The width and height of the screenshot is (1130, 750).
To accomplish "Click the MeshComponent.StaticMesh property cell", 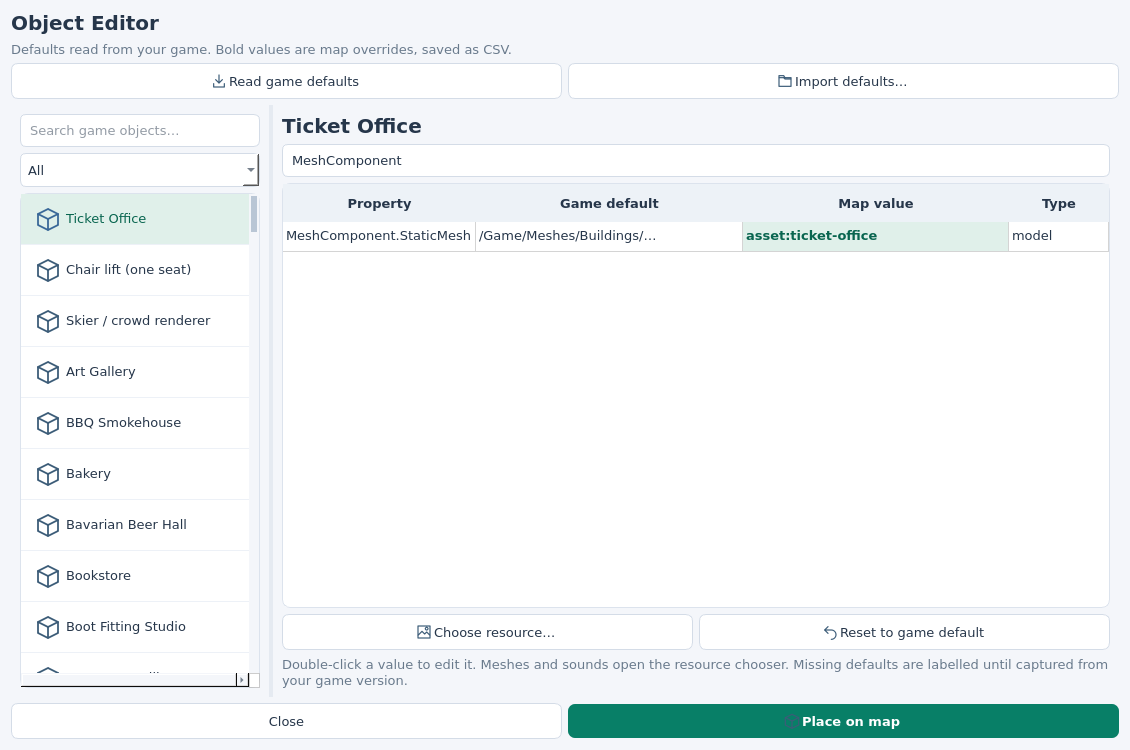I will click(379, 236).
